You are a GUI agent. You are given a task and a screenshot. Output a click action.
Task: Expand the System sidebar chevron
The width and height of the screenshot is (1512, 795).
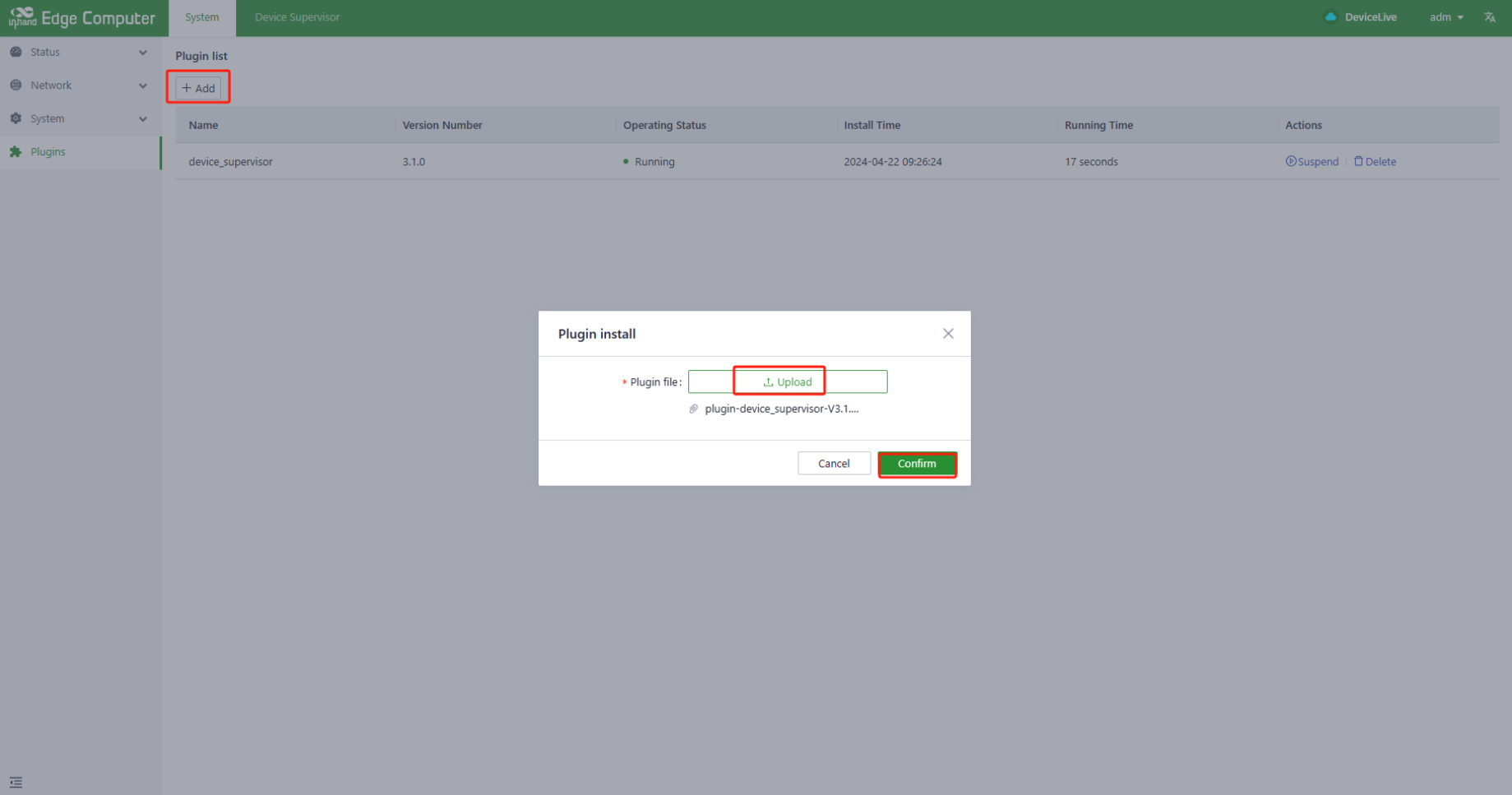tap(143, 119)
